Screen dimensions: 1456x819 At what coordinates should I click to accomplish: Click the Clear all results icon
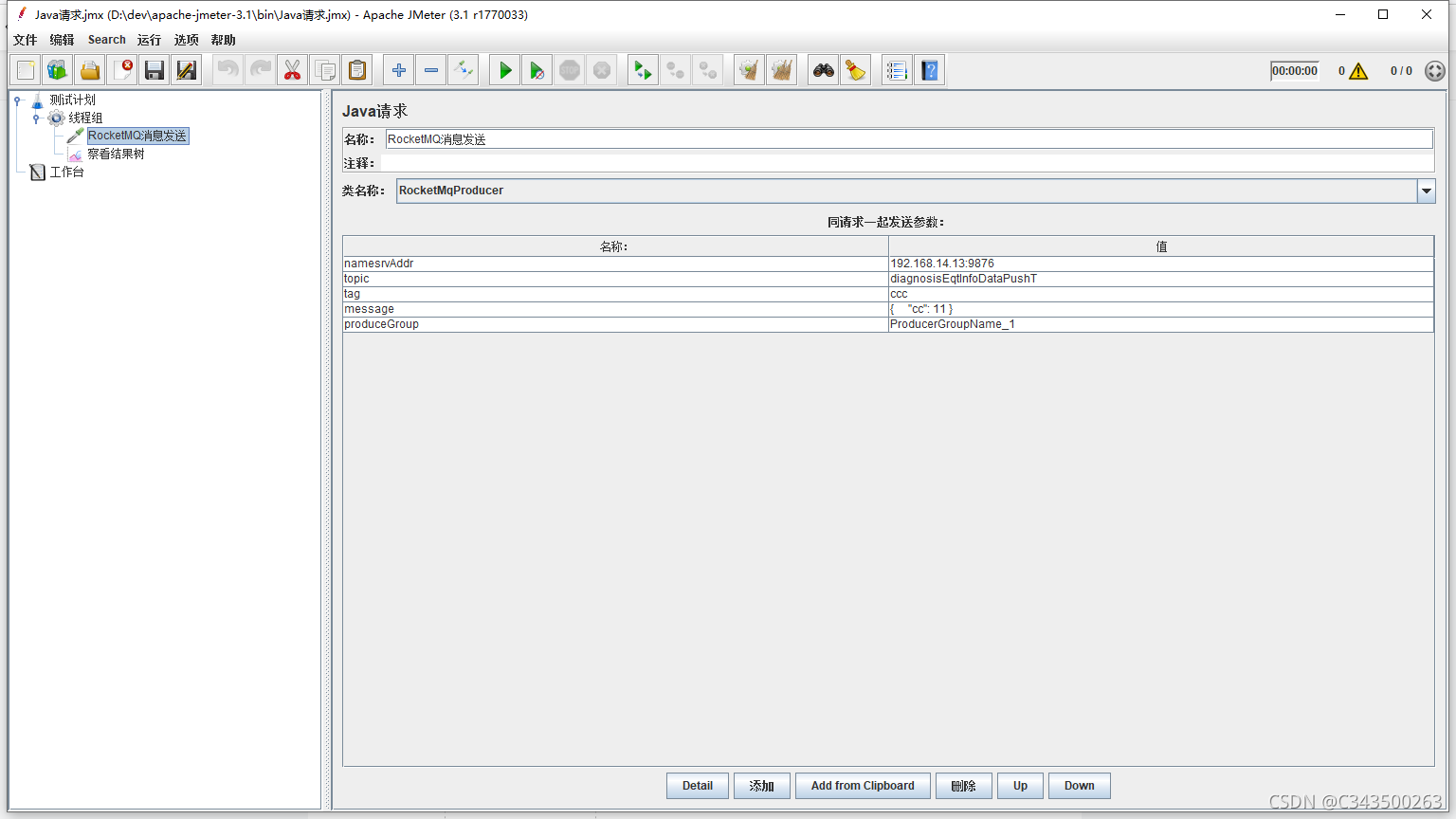pyautogui.click(x=781, y=70)
